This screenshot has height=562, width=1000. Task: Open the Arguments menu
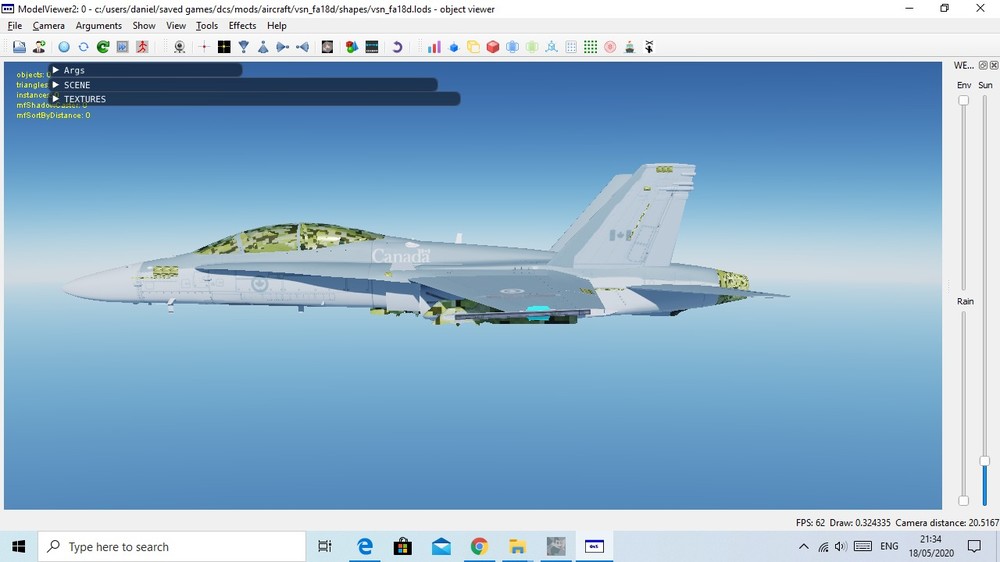click(x=98, y=26)
